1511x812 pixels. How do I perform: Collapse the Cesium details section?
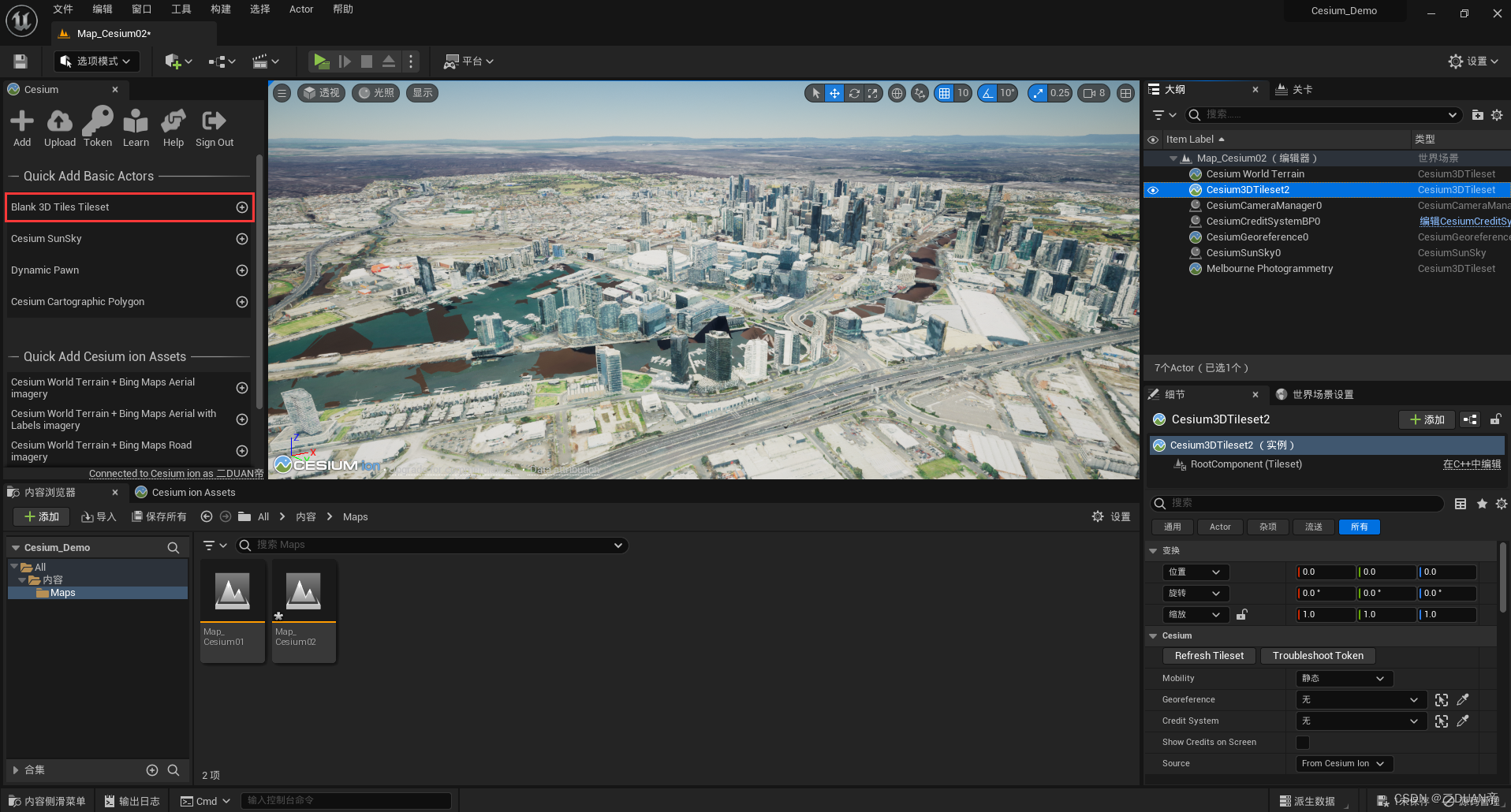pos(1154,636)
